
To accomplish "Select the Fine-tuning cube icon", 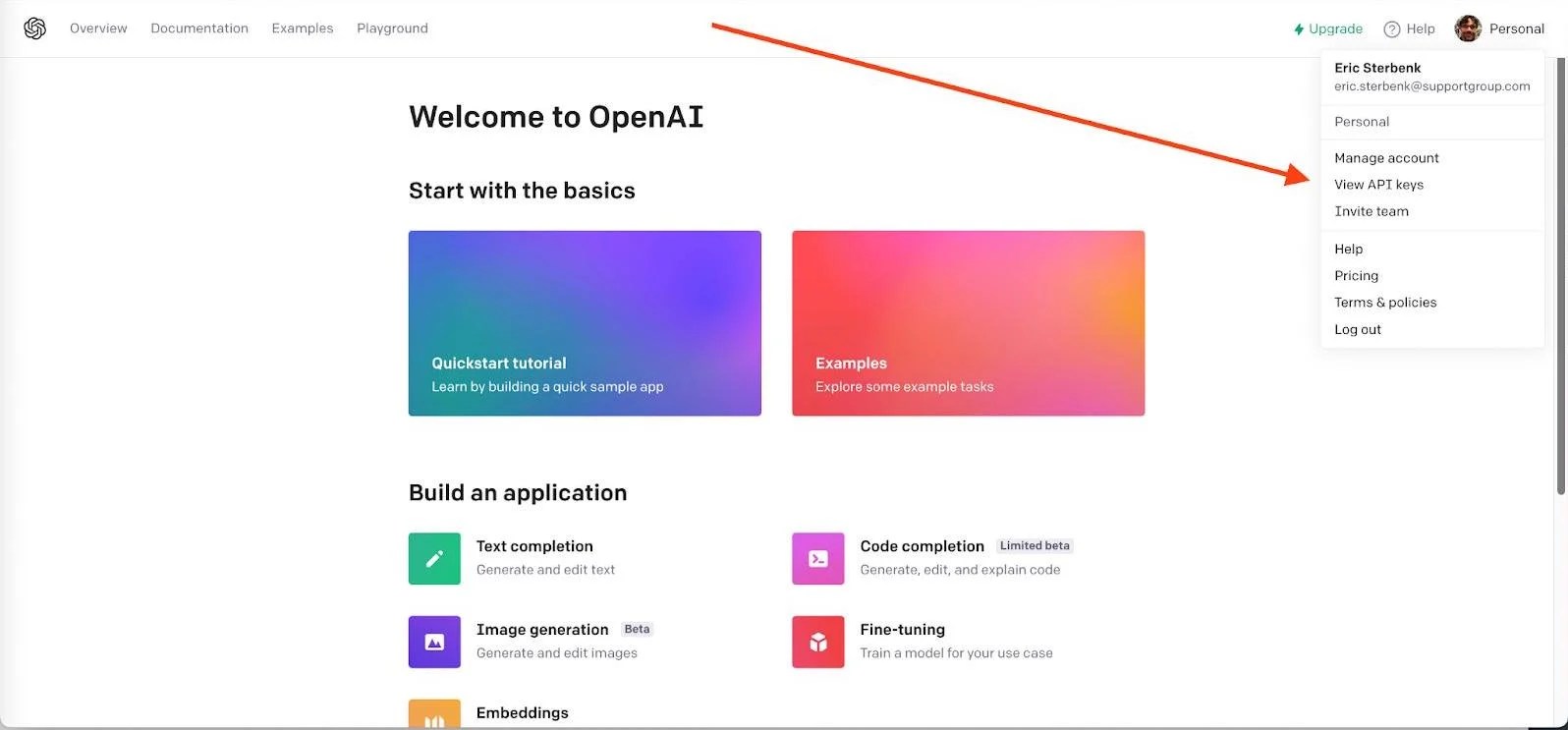I will (817, 642).
